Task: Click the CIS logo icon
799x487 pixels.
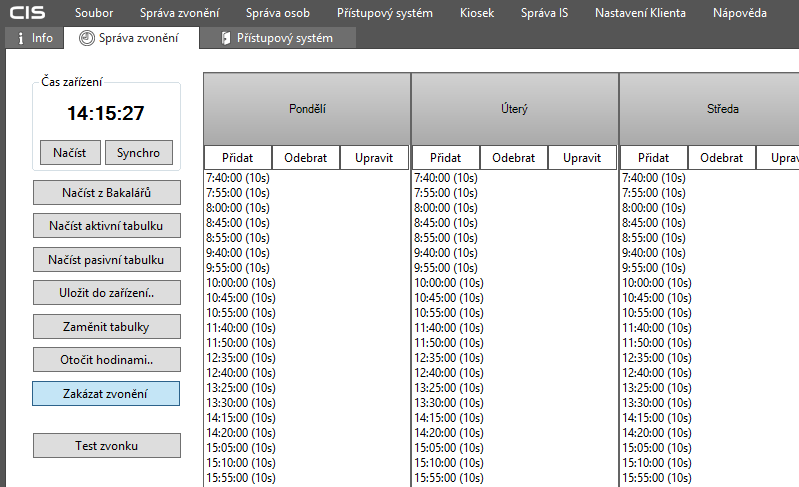Action: (28, 13)
